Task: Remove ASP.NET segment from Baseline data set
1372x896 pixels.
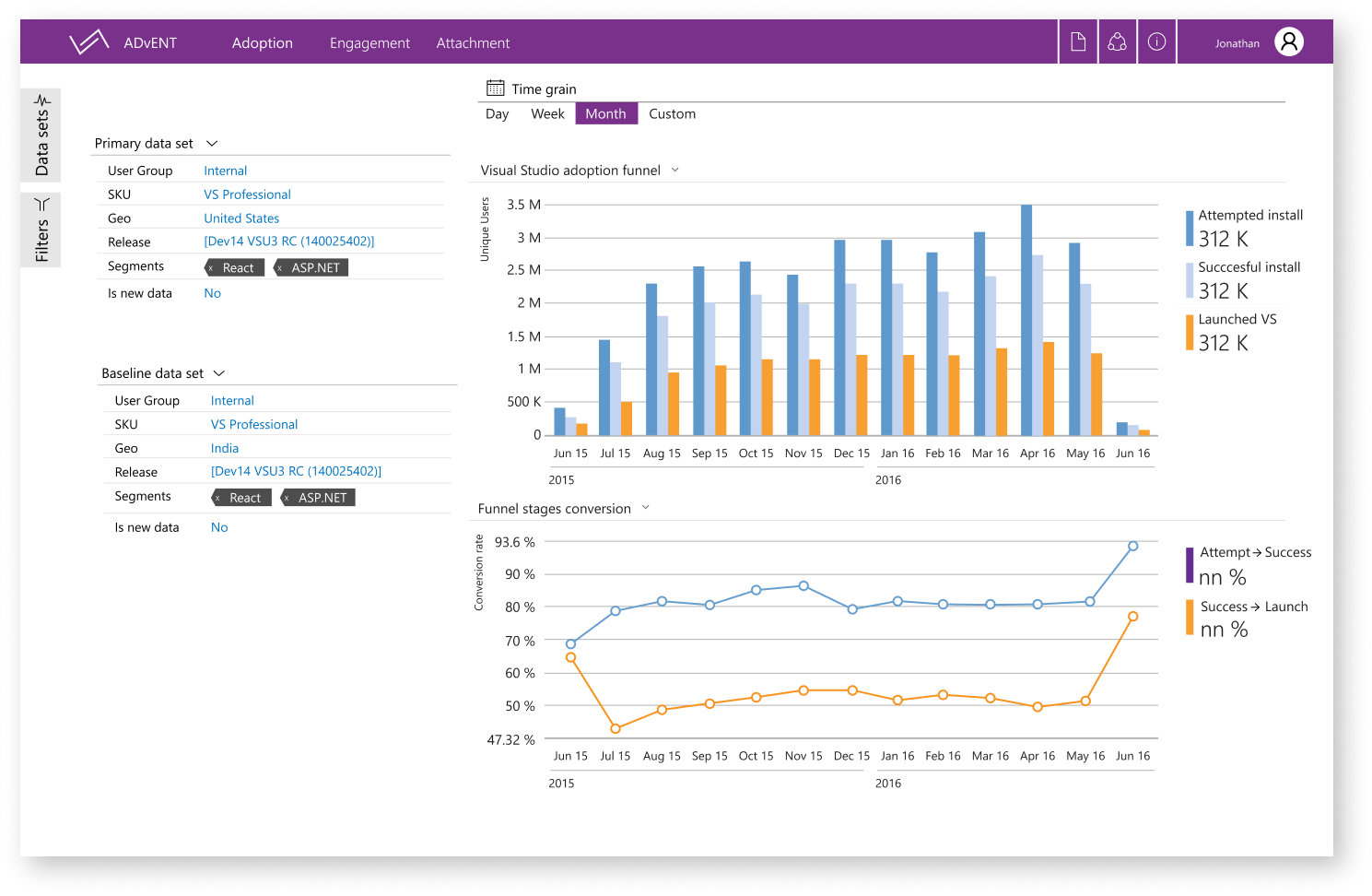Action: click(287, 498)
